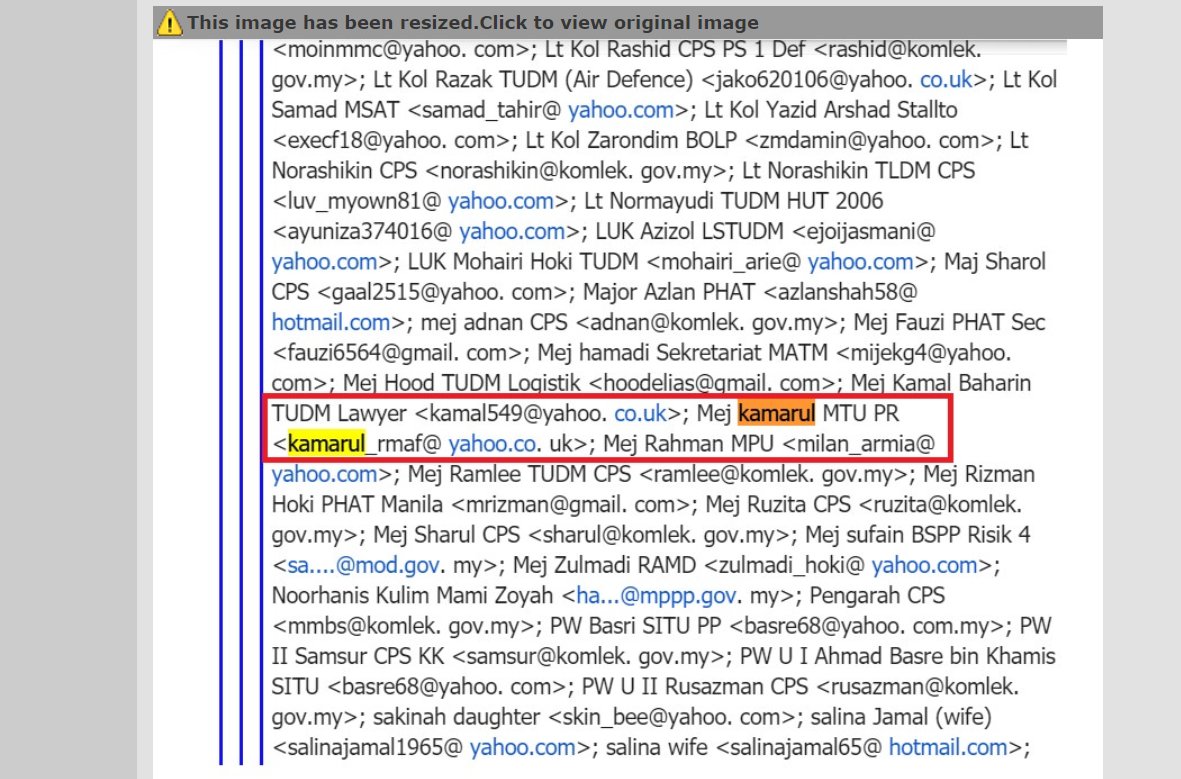Click the text '<fauzi6564@gmail. com>'
This screenshot has height=779, width=1181.
400,353
